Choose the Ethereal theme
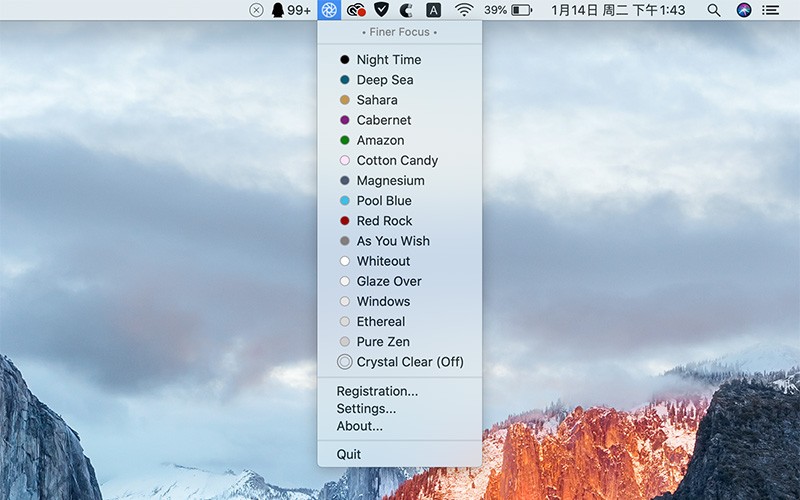800x500 pixels. pyautogui.click(x=399, y=322)
